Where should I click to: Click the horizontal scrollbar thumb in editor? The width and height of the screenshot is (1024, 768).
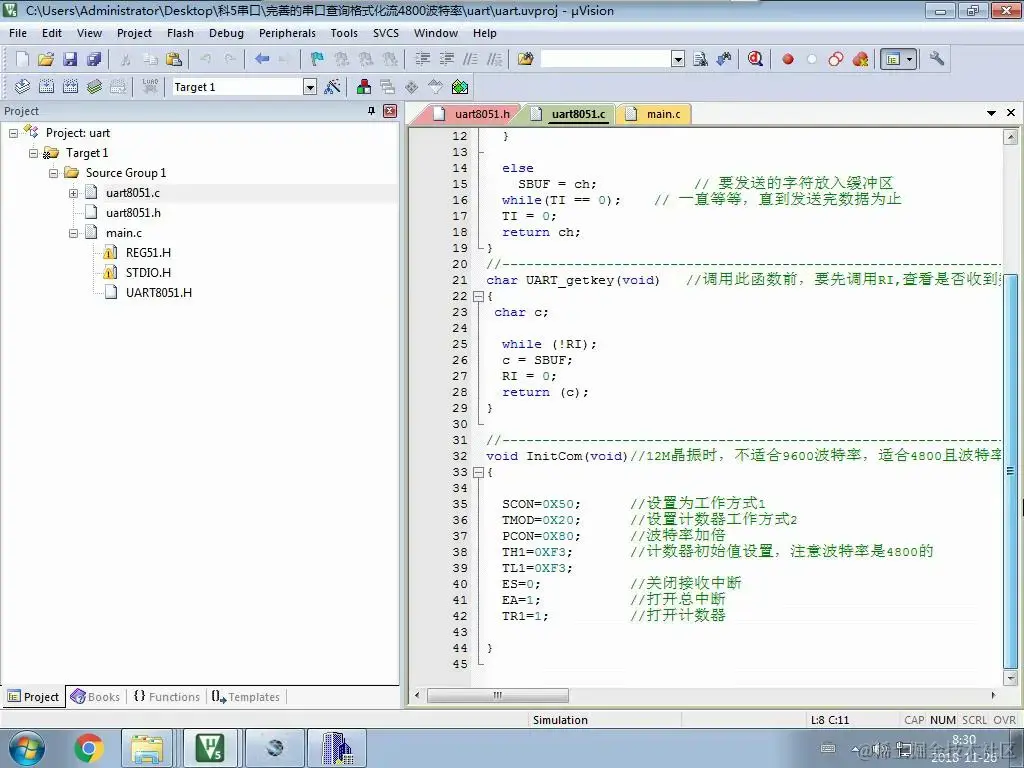tap(498, 696)
